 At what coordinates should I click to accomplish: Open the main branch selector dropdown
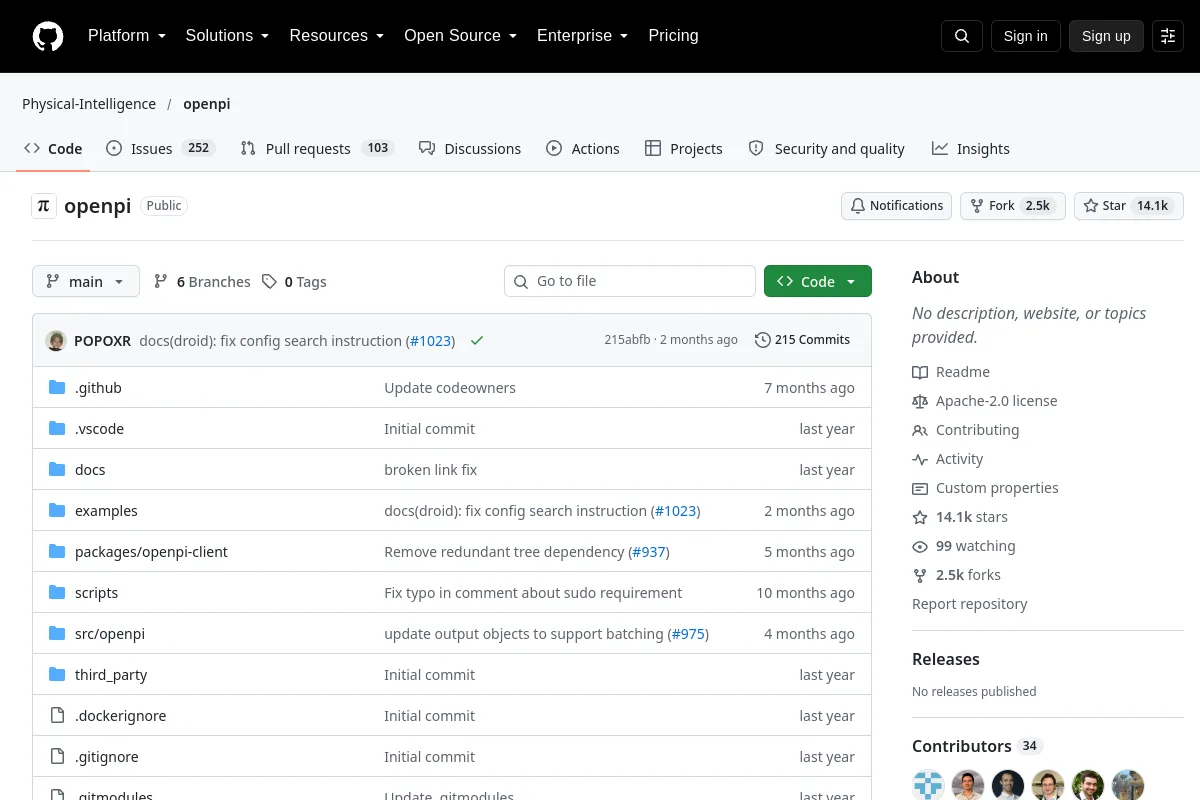(86, 282)
